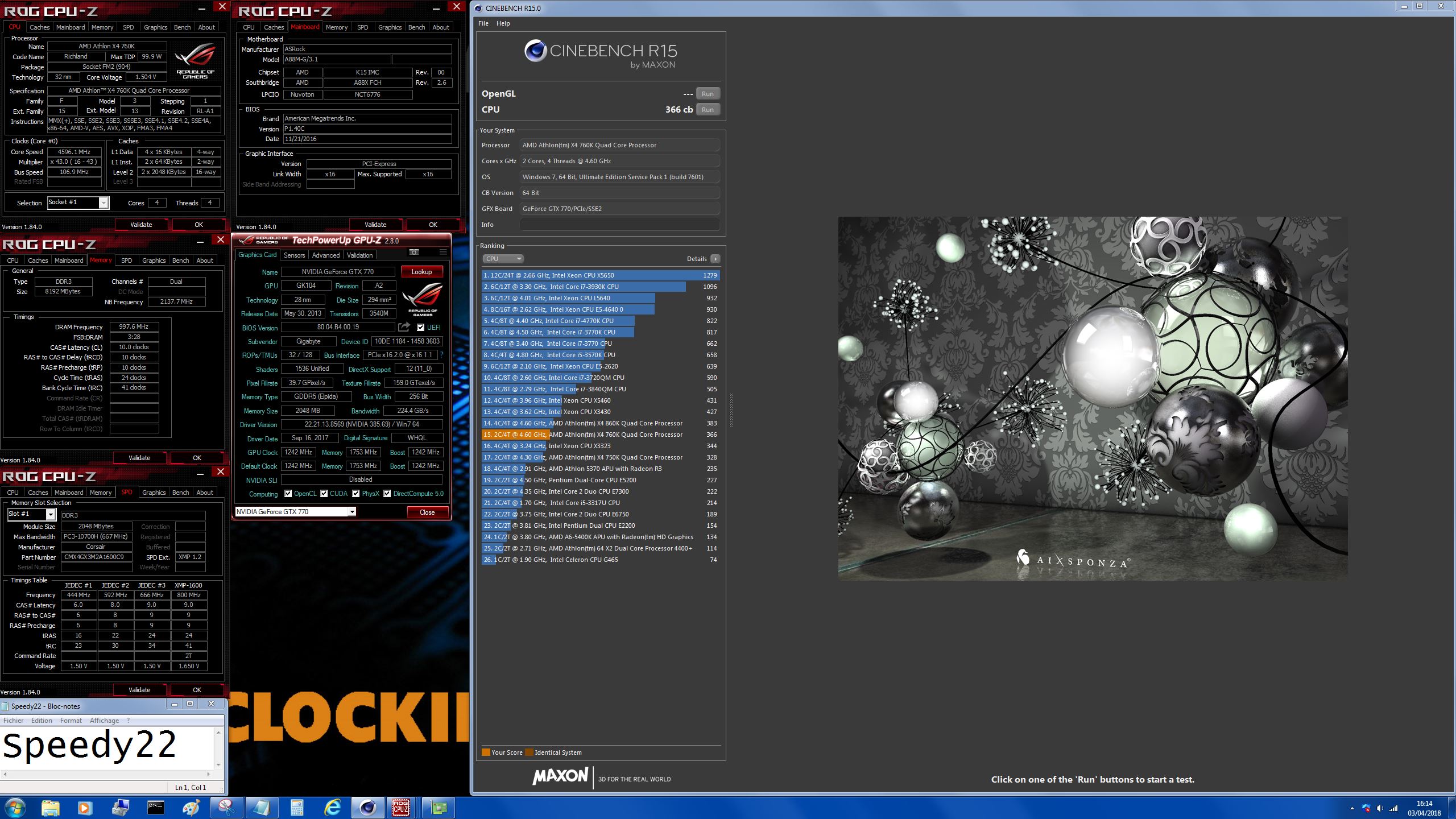
Task: Select the Xeon X5650 ranking row scoring 1279
Action: 601,275
